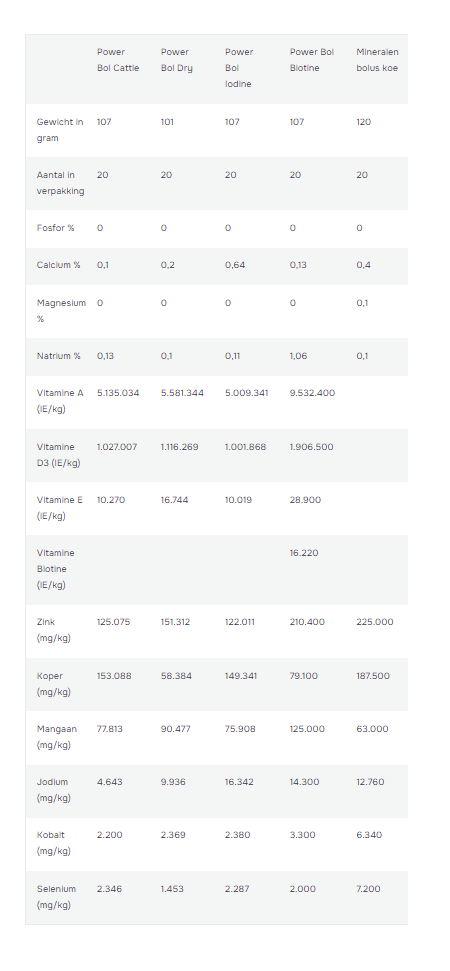Click the Power Bol Cattle column header

pyautogui.click(x=118, y=60)
